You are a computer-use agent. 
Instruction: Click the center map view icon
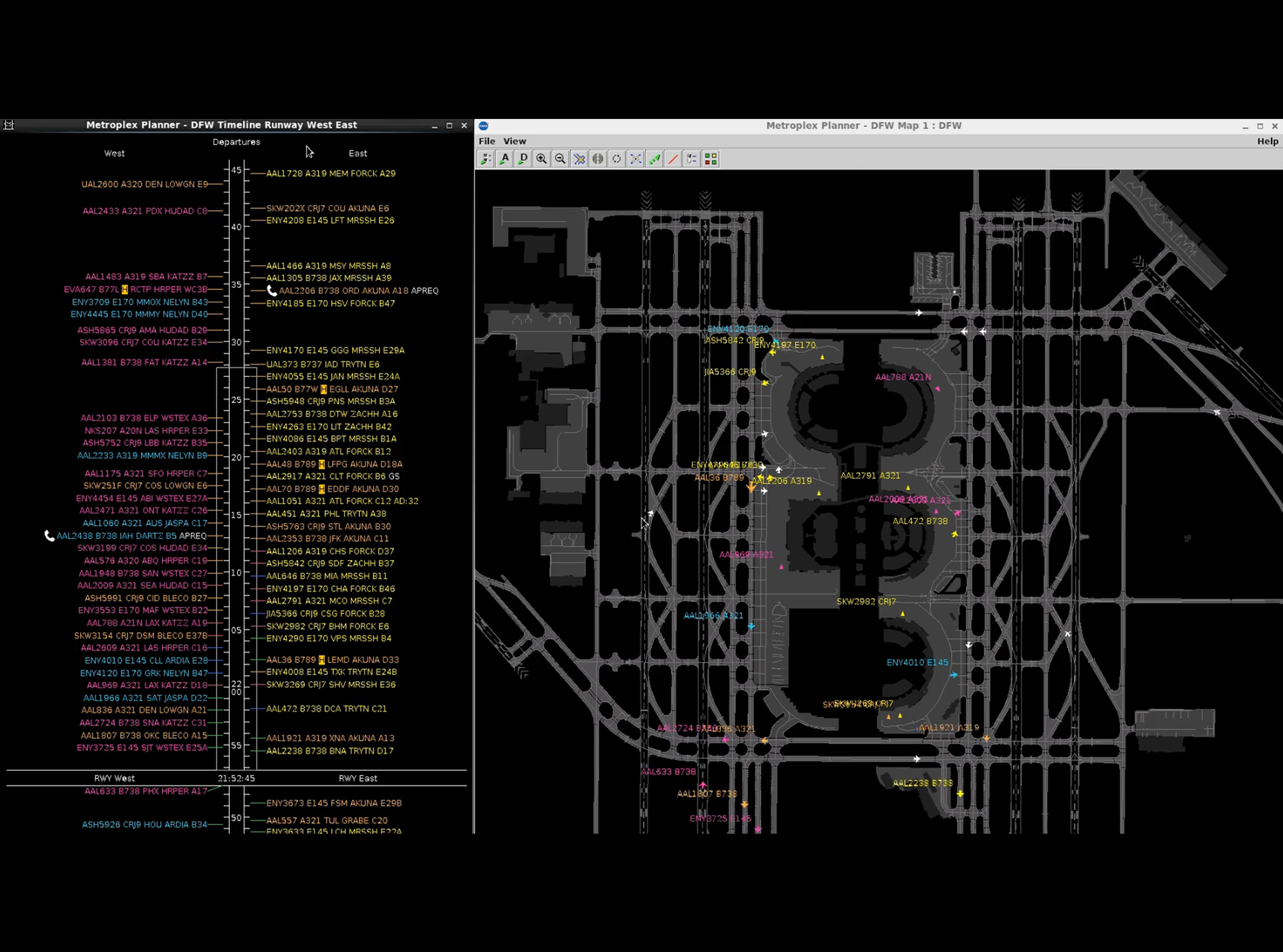(x=635, y=158)
